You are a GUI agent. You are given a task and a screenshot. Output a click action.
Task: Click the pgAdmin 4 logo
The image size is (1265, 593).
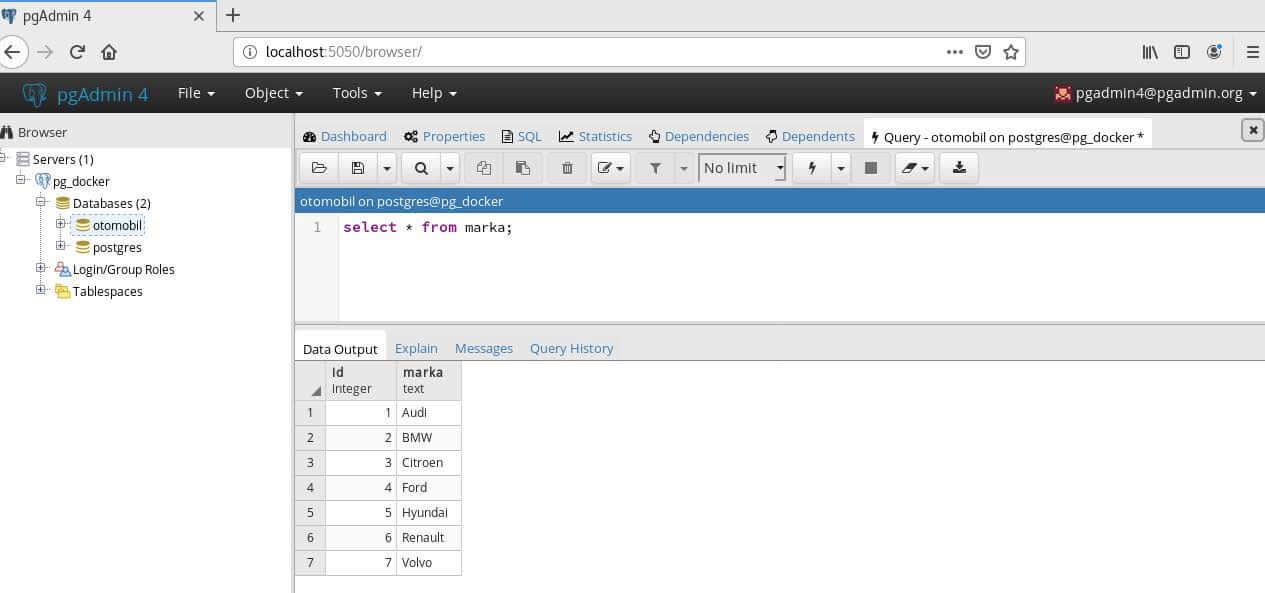[85, 94]
